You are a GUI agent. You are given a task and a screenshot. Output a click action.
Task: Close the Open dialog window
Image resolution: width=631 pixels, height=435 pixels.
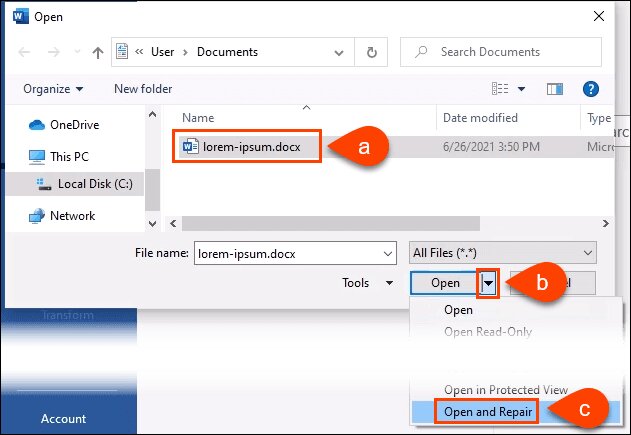pos(599,16)
